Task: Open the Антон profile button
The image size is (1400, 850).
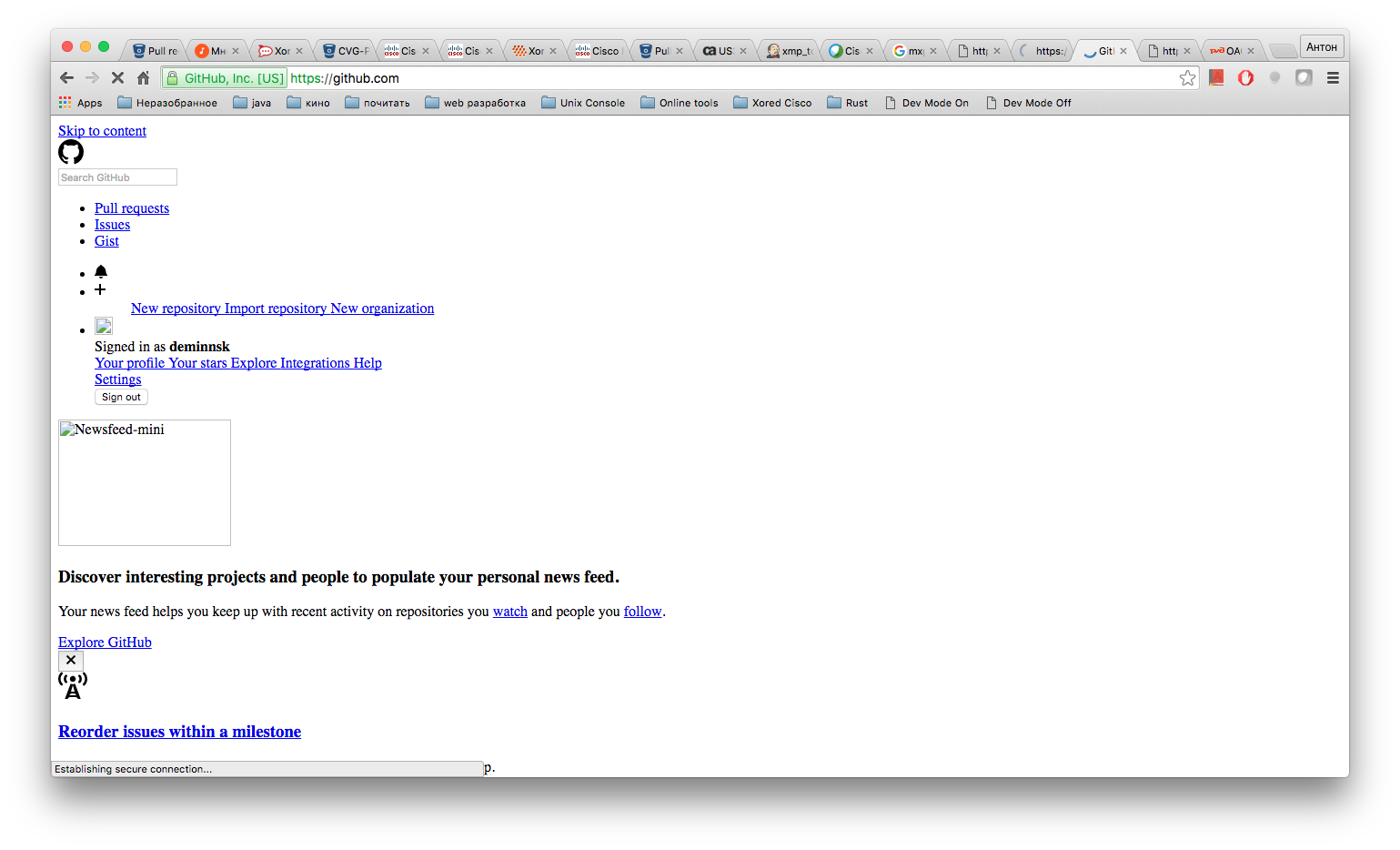Action: [x=1322, y=47]
